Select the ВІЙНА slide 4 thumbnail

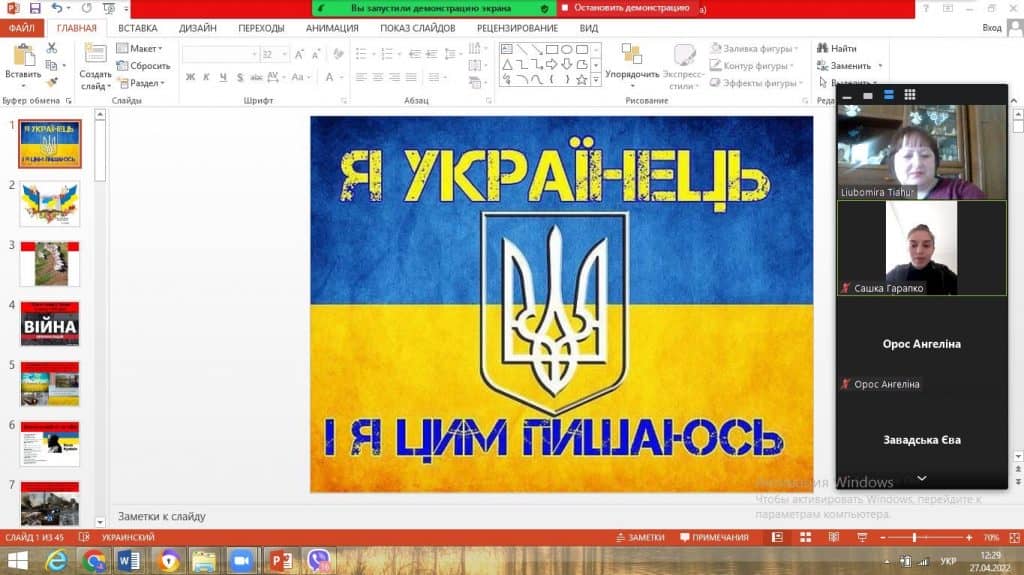tap(50, 324)
